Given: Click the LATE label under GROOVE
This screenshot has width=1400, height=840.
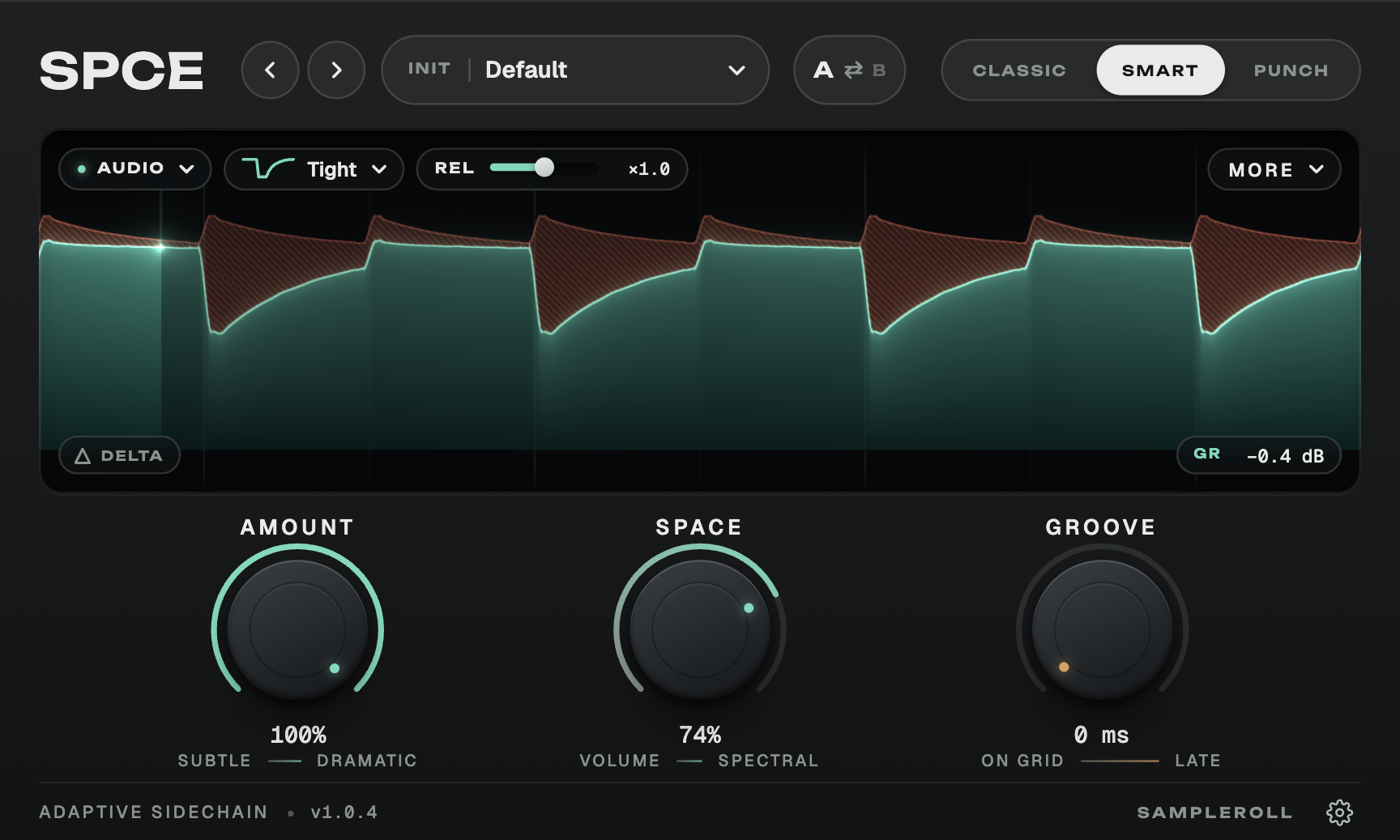Looking at the screenshot, I should 1197,761.
